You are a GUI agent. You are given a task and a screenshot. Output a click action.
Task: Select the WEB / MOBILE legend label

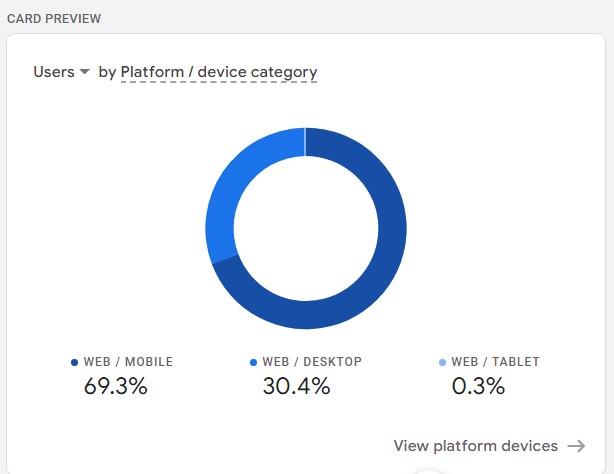[x=128, y=362]
